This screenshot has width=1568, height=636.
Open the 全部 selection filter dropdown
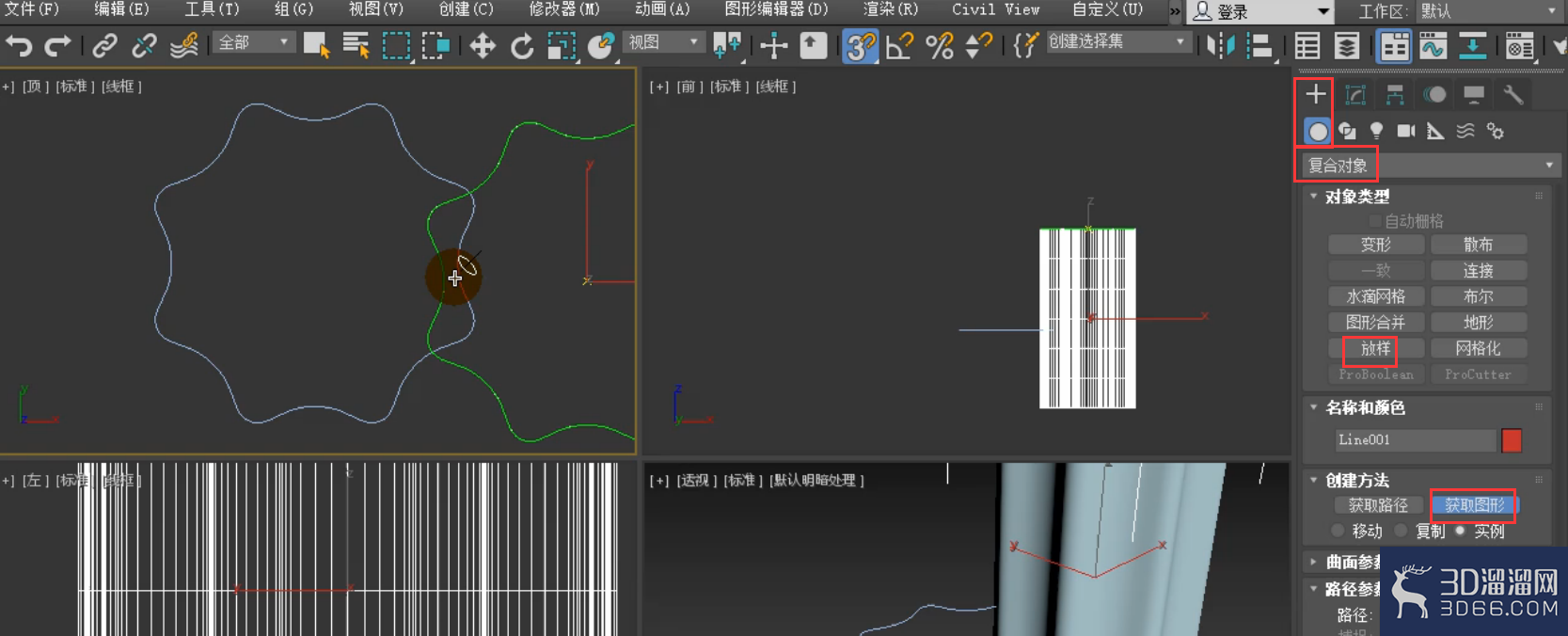(x=253, y=43)
